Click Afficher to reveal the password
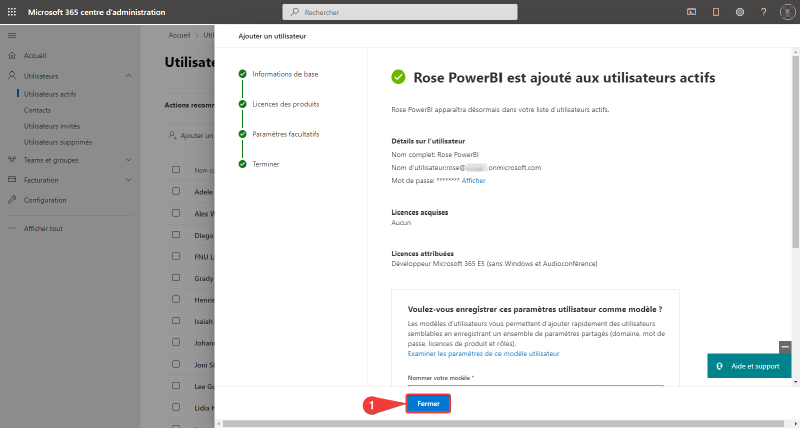This screenshot has width=800, height=428. tap(473, 181)
